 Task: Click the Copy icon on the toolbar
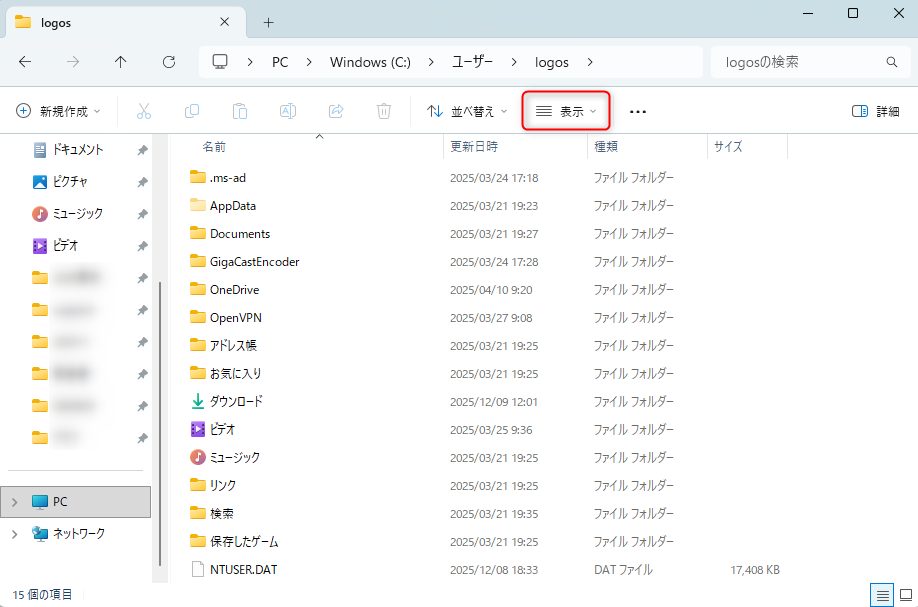[x=192, y=111]
